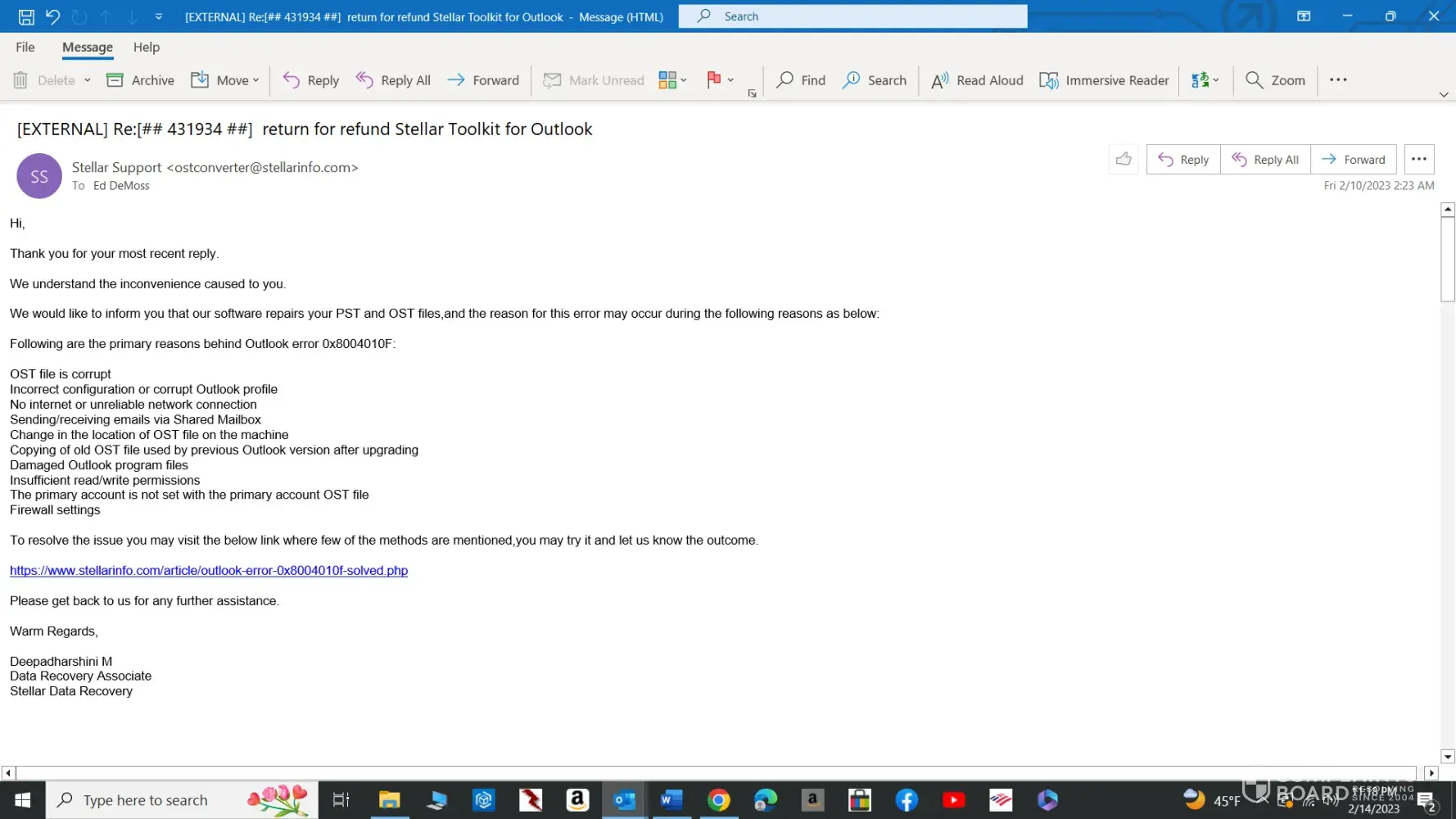Click the Follow Up flag icon
This screenshot has width=1456, height=819.
[713, 80]
